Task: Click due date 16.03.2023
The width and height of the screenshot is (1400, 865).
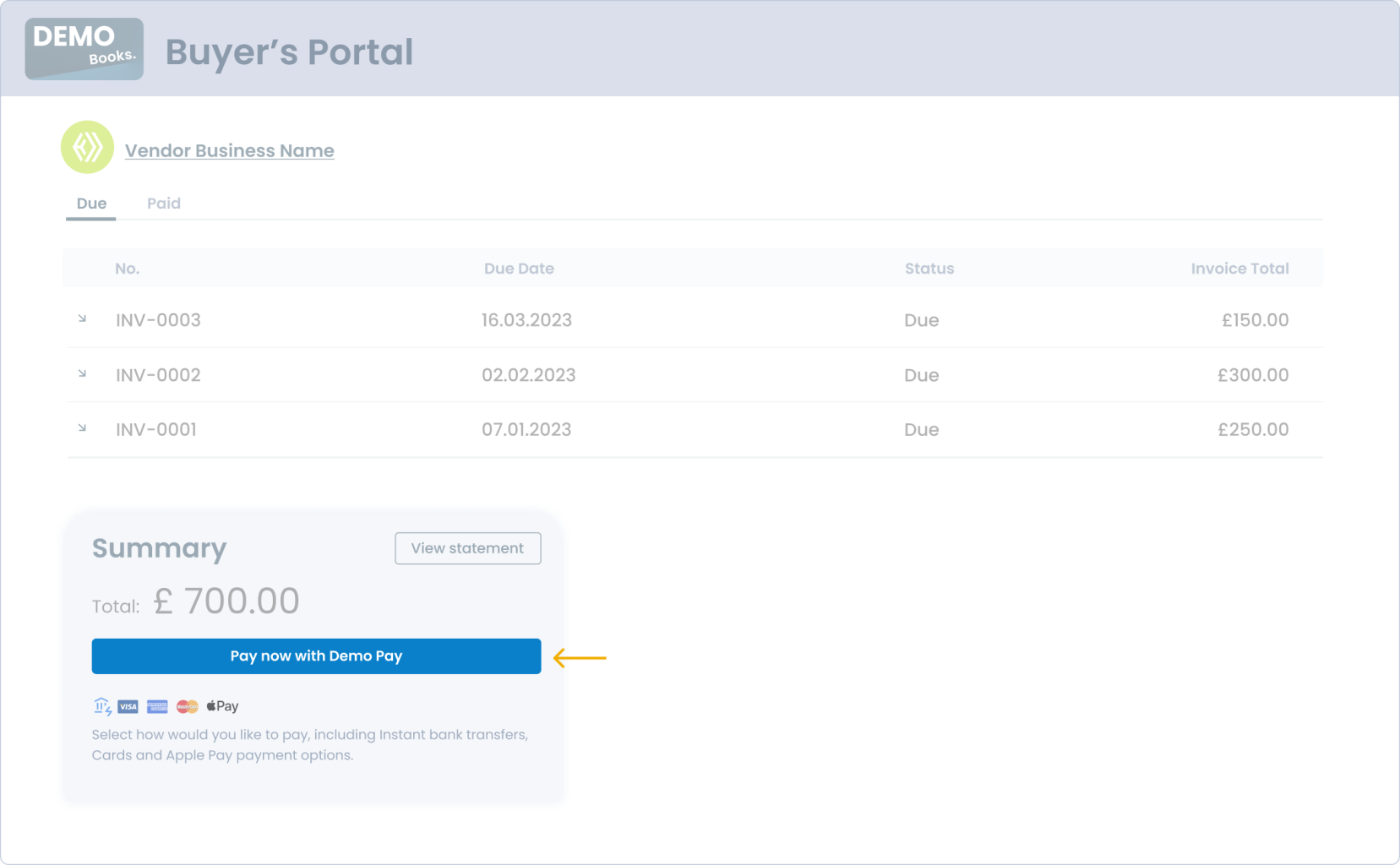Action: pos(526,320)
